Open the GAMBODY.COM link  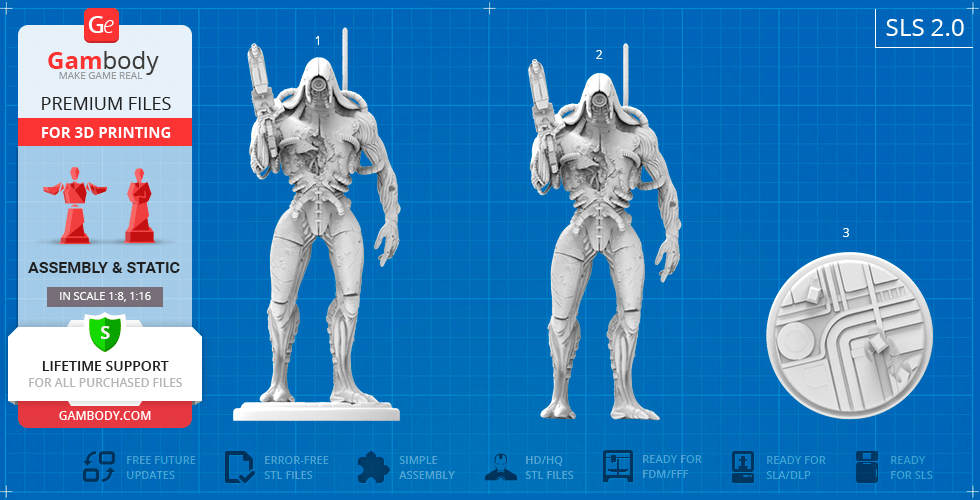tap(105, 415)
